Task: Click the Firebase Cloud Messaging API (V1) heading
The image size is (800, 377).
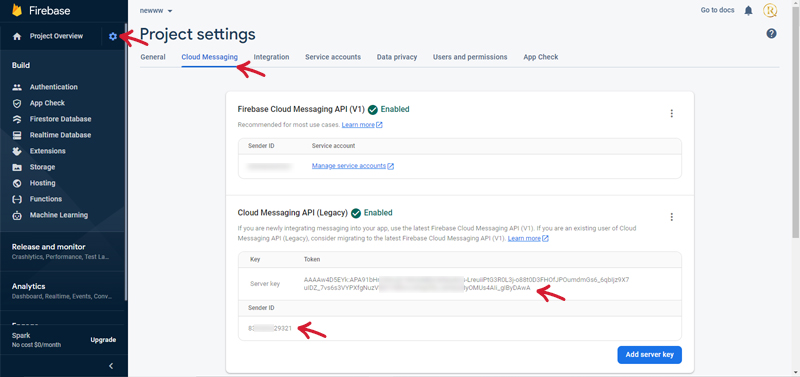Action: 301,109
